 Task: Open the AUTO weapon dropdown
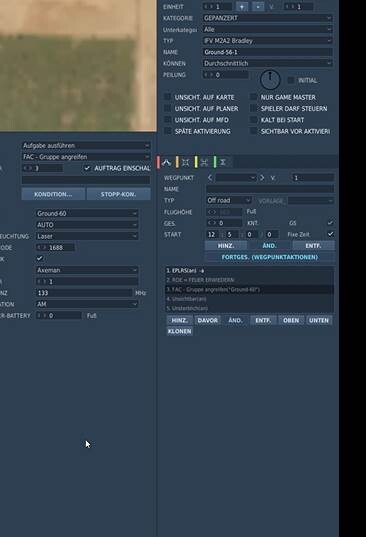(x=87, y=224)
